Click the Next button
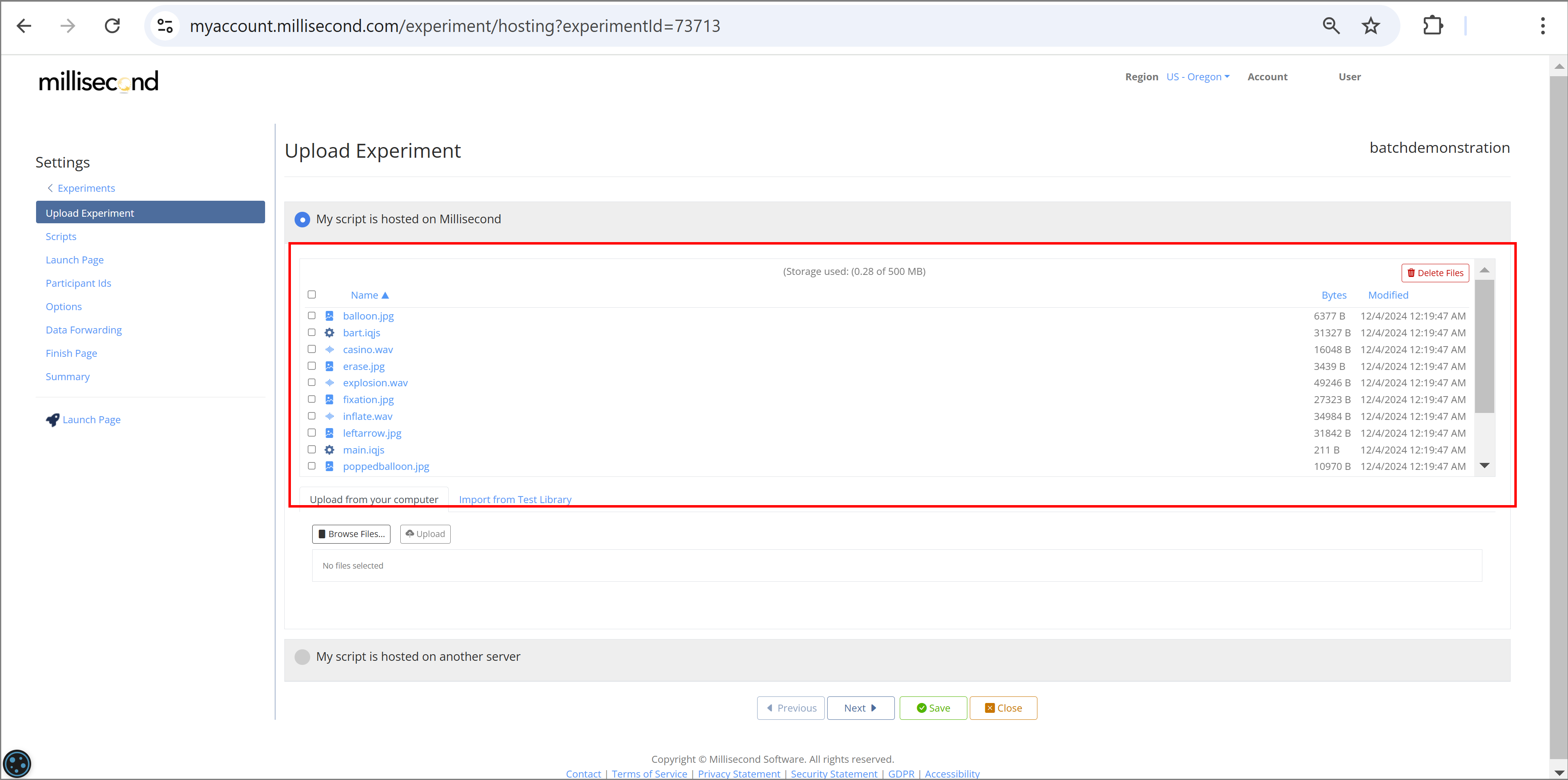1568x780 pixels. click(861, 708)
